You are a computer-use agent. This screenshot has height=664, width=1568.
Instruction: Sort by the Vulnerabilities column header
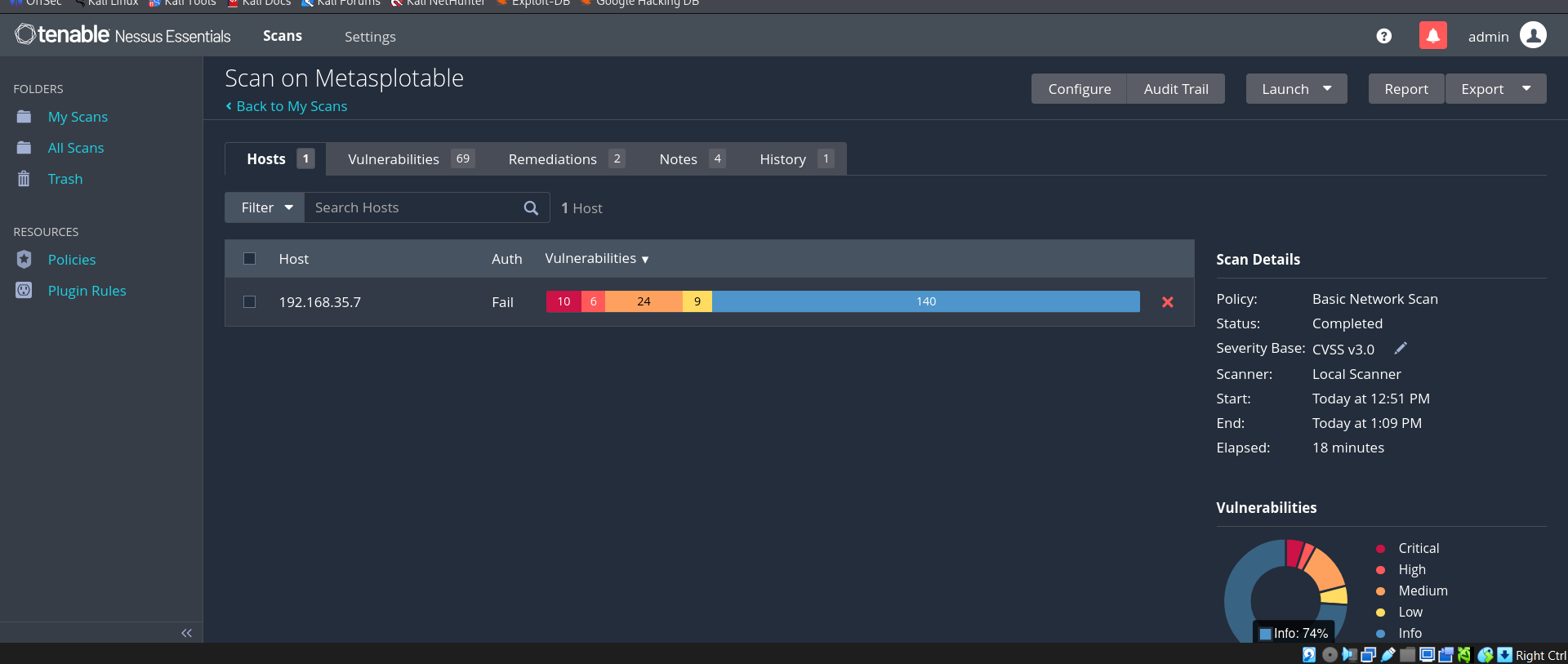point(596,259)
